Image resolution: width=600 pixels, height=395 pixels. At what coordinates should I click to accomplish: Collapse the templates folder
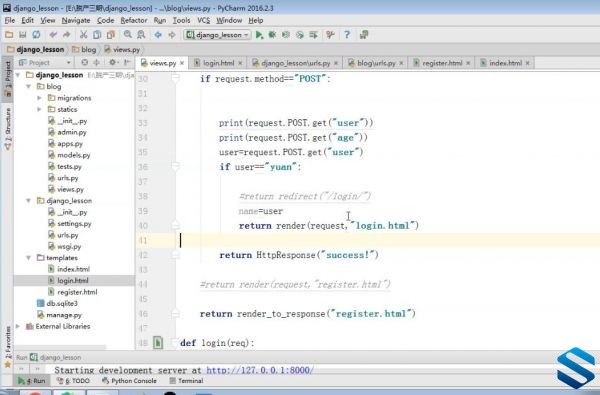click(29, 258)
